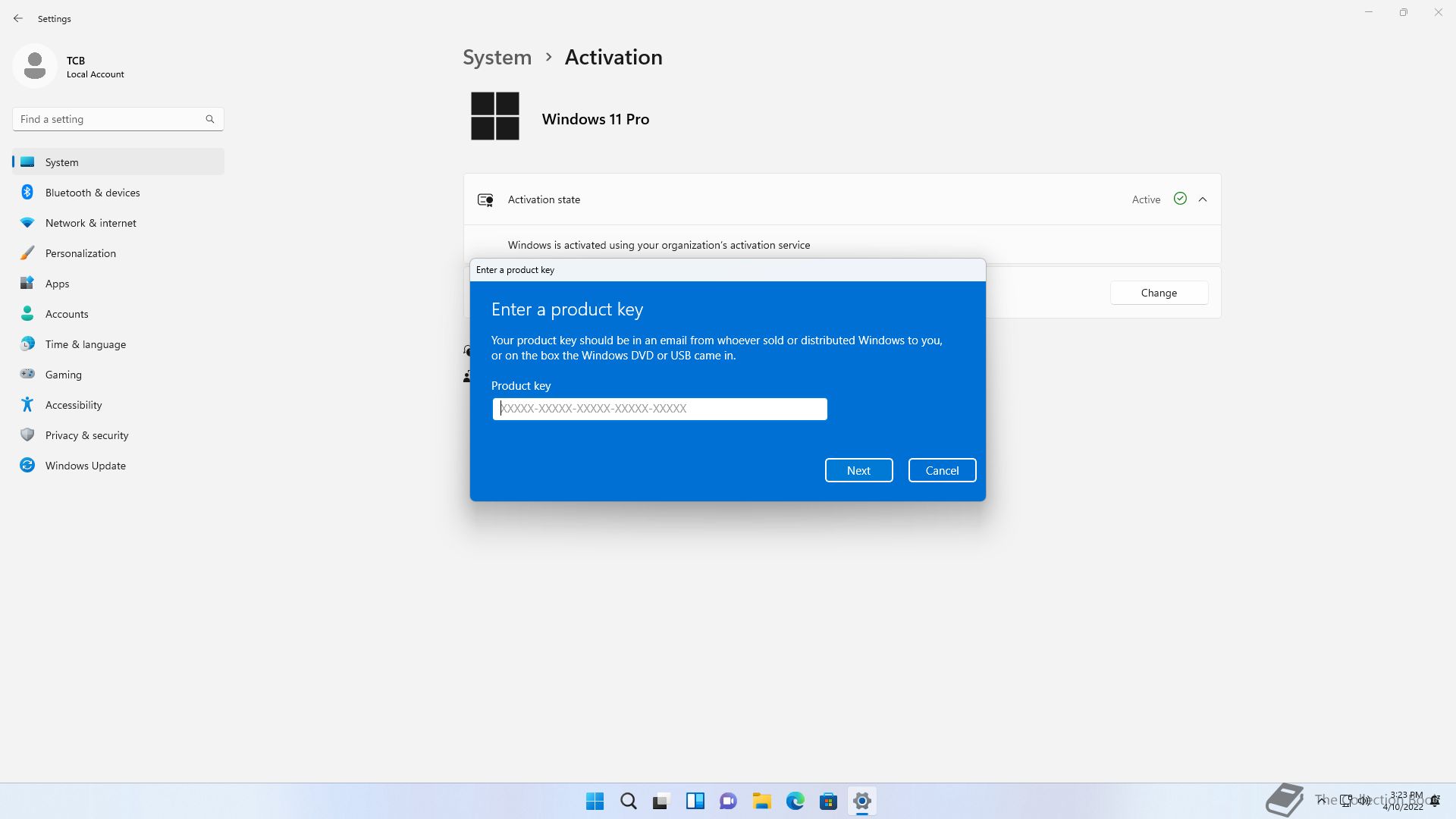Click the Windows 11 Pro logo
Viewport: 1456px width, 819px height.
click(495, 116)
